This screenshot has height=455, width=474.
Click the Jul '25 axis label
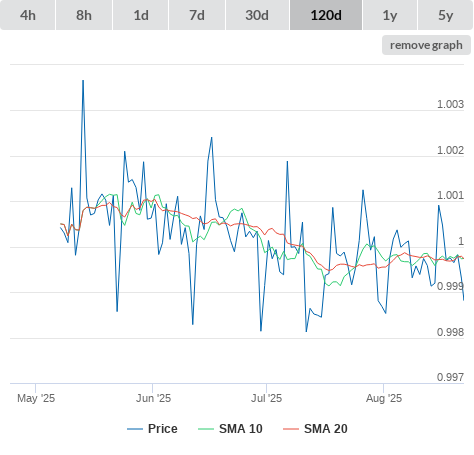point(266,398)
